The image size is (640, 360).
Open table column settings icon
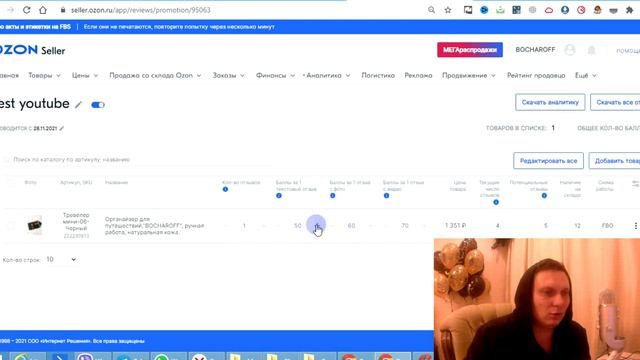coord(636,184)
